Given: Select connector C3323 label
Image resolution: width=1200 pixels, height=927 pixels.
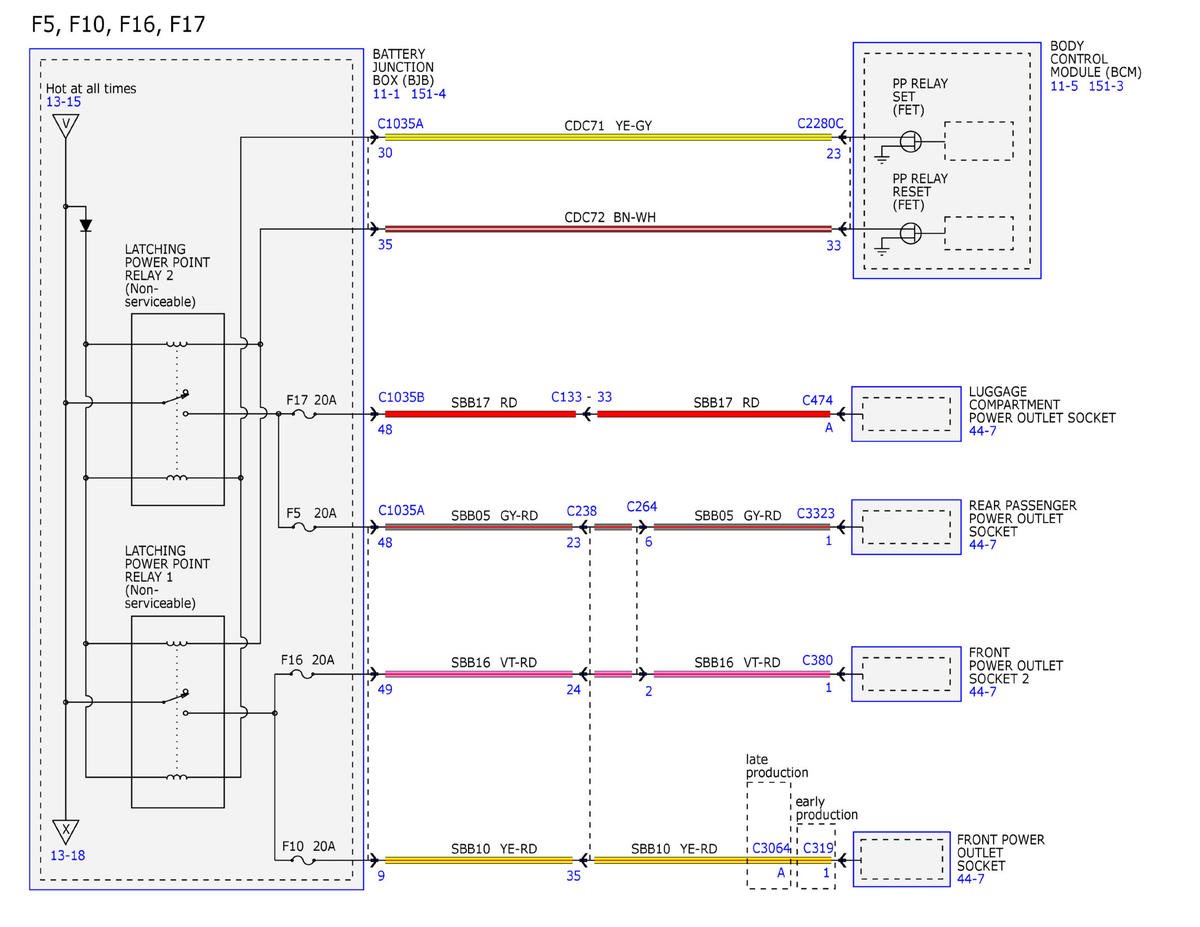Looking at the screenshot, I should (x=815, y=513).
